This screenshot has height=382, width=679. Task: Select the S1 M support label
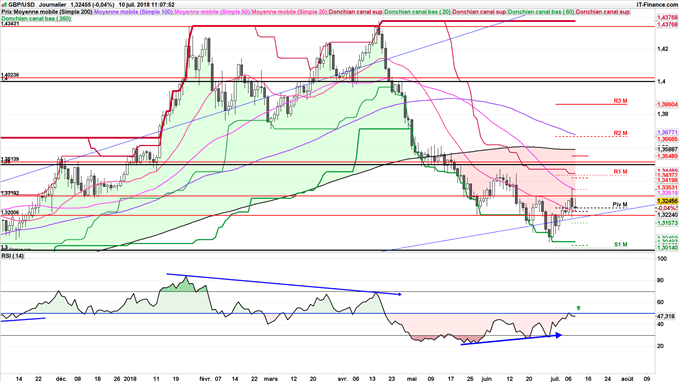click(x=621, y=245)
